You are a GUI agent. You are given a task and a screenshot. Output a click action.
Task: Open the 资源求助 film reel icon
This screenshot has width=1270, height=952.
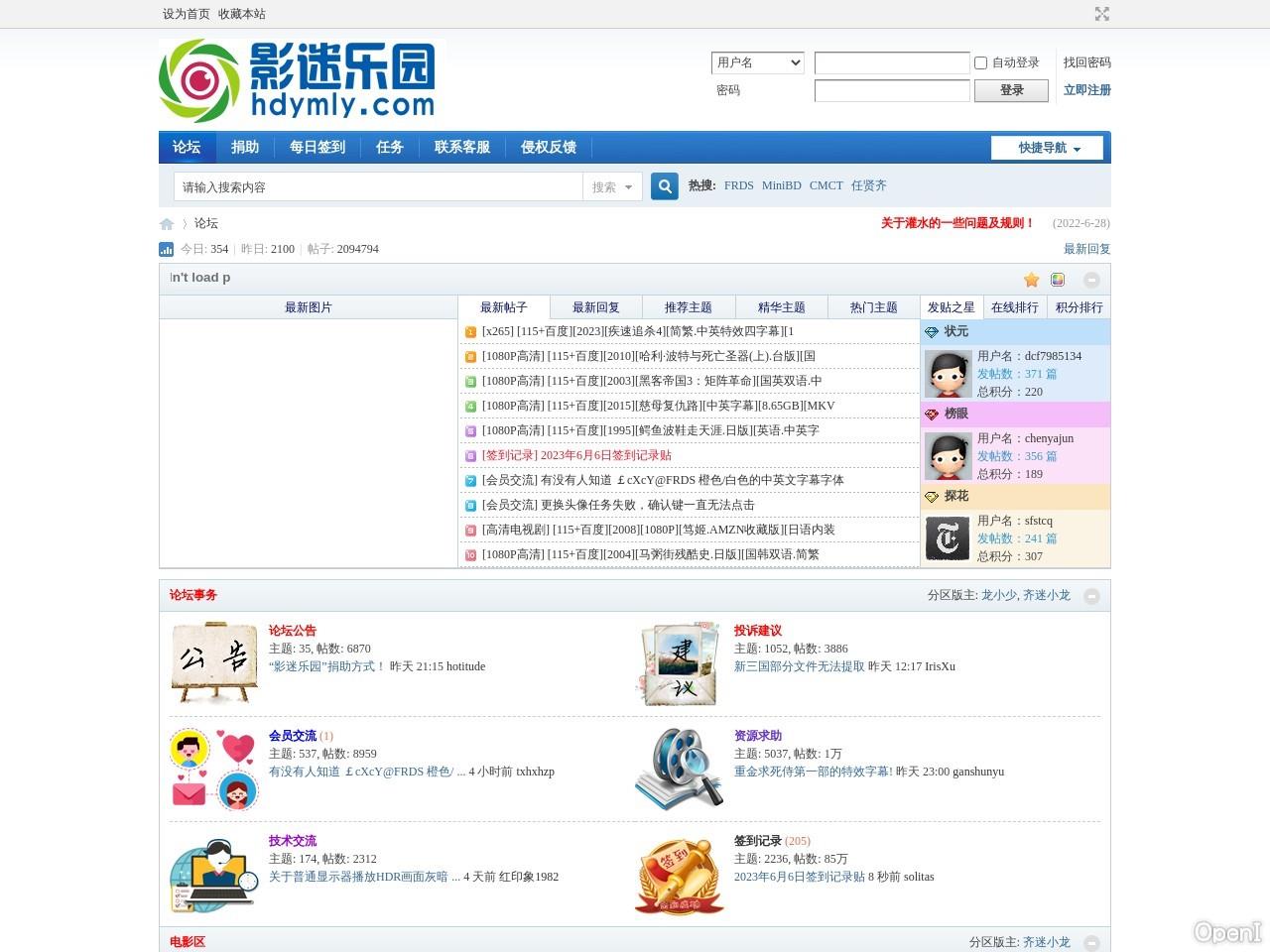(680, 769)
